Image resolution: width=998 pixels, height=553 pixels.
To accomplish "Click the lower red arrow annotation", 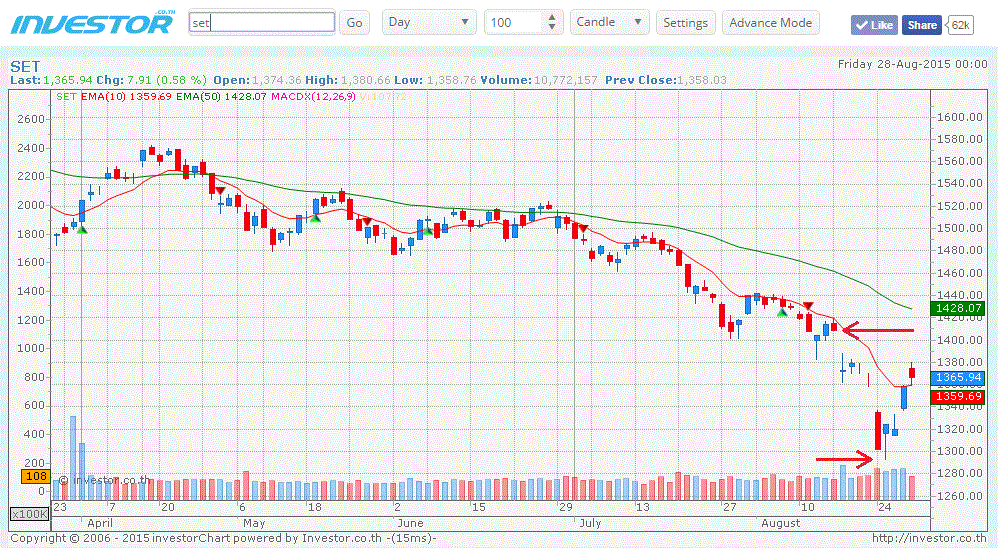I will (x=844, y=460).
